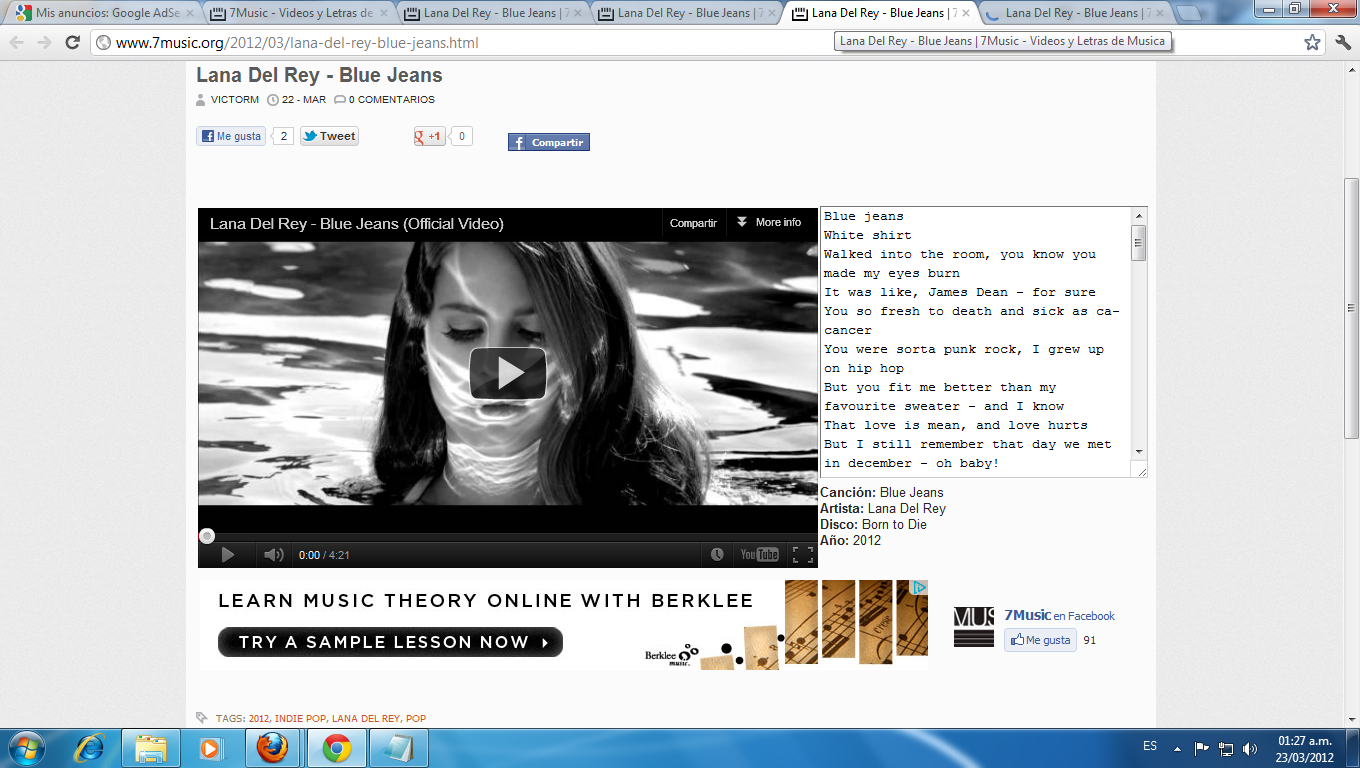Click the video title Lana Del Rey - Blue Jeans (Official Video)

pos(357,224)
